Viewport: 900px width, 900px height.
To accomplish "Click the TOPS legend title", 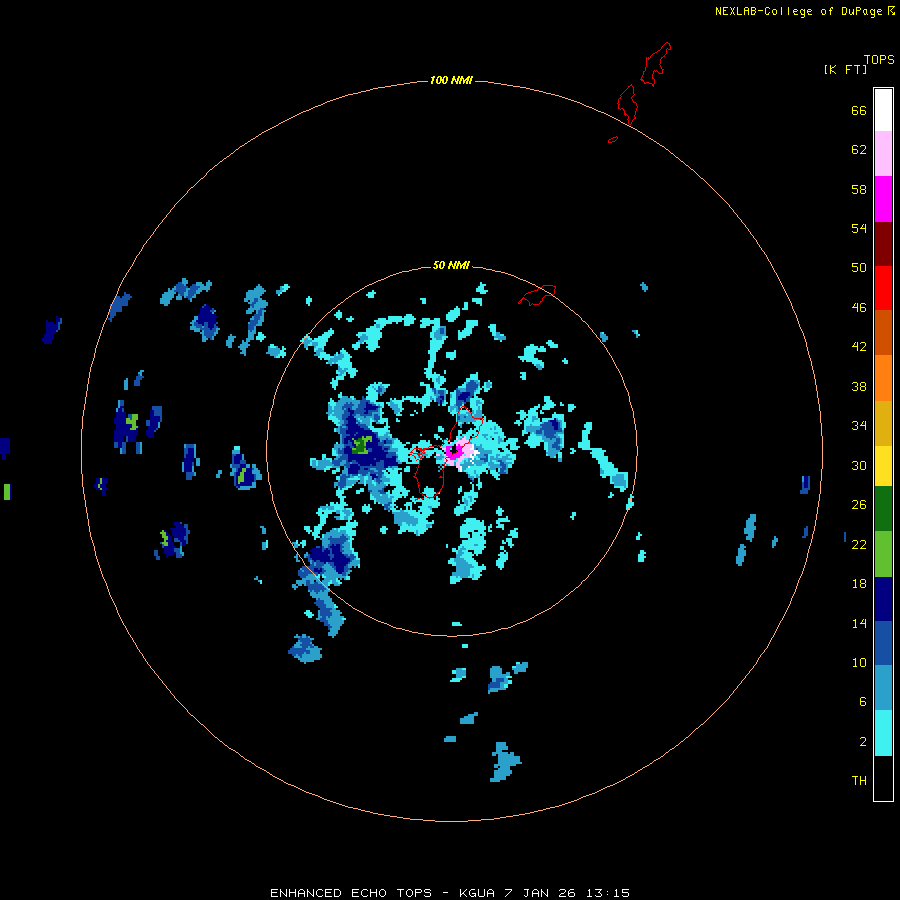I will pyautogui.click(x=879, y=59).
